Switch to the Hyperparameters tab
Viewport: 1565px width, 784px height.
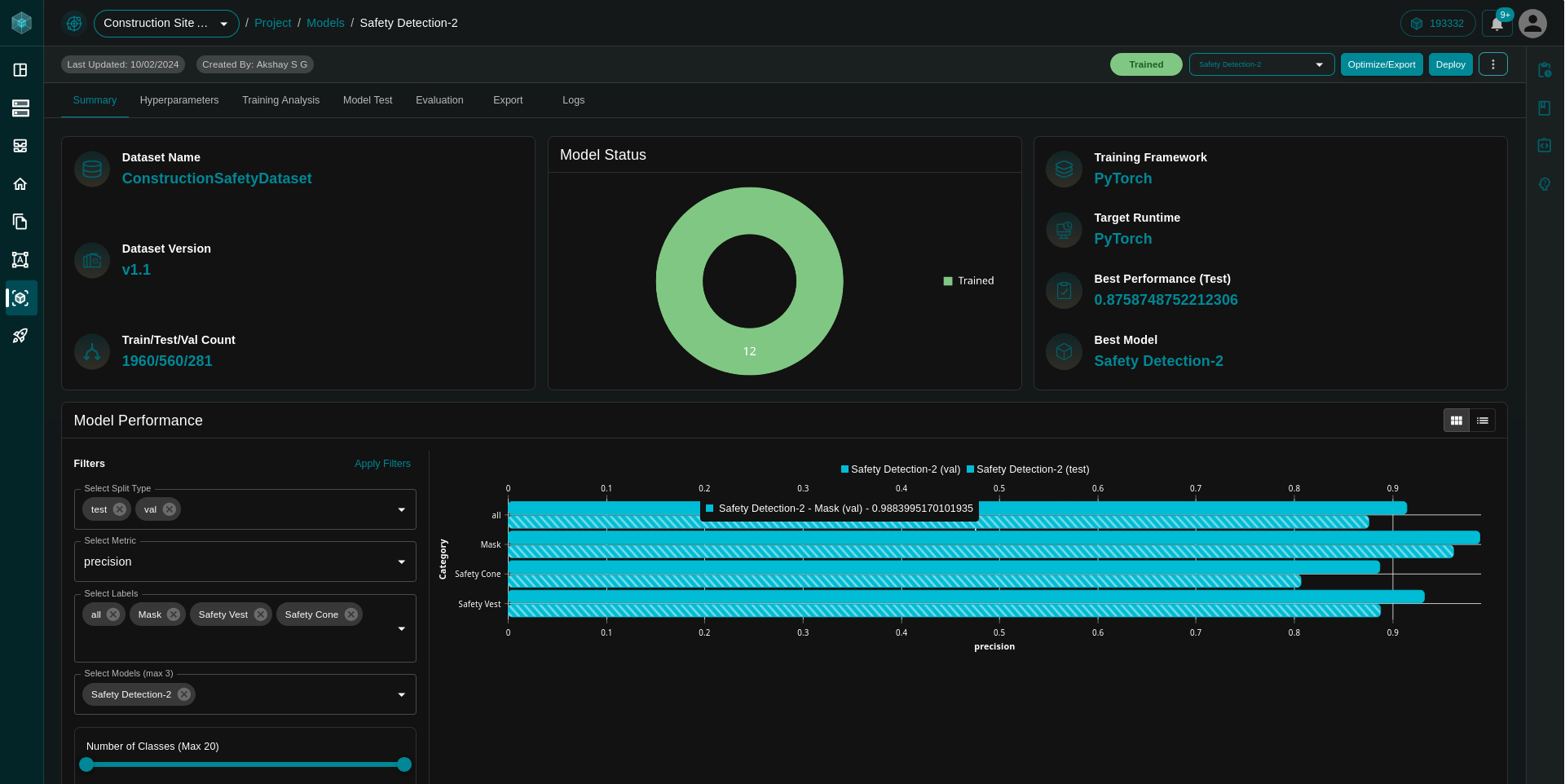coord(179,100)
